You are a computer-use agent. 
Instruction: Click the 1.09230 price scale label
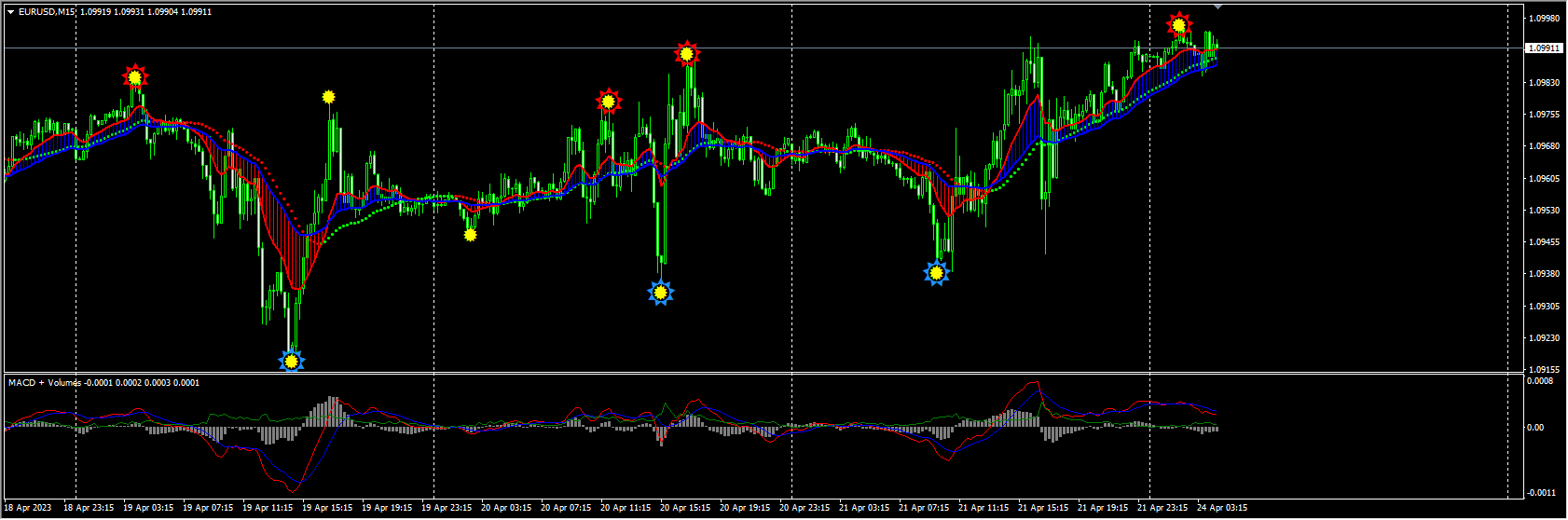1545,338
